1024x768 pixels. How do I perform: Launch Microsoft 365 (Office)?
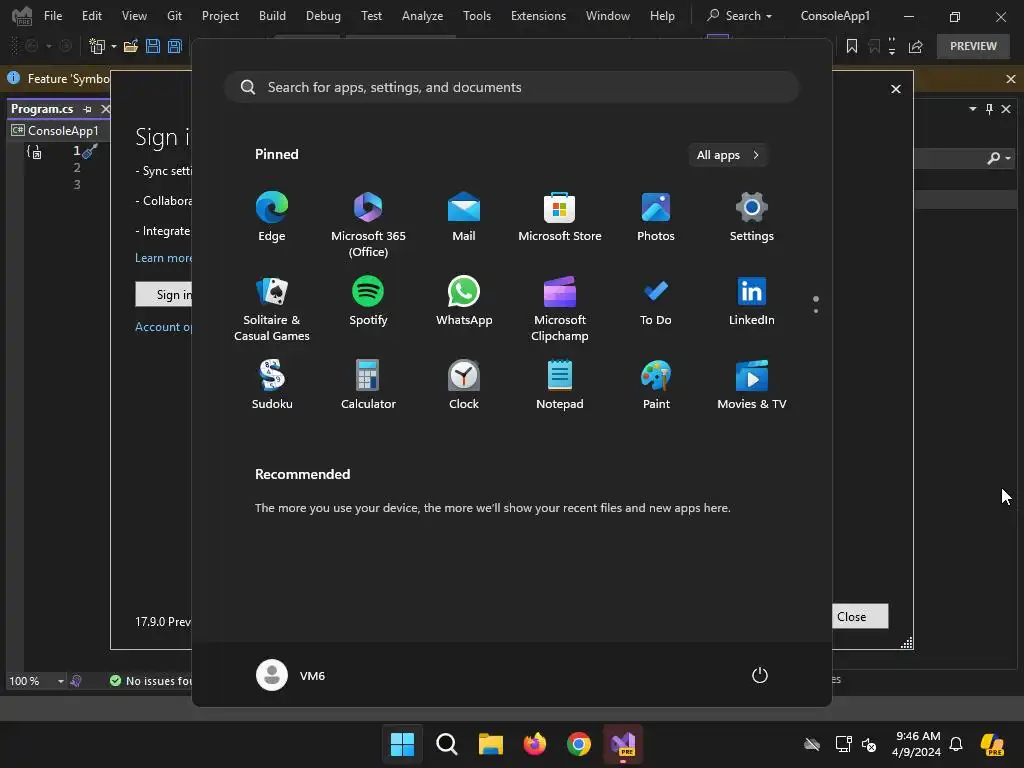[368, 224]
